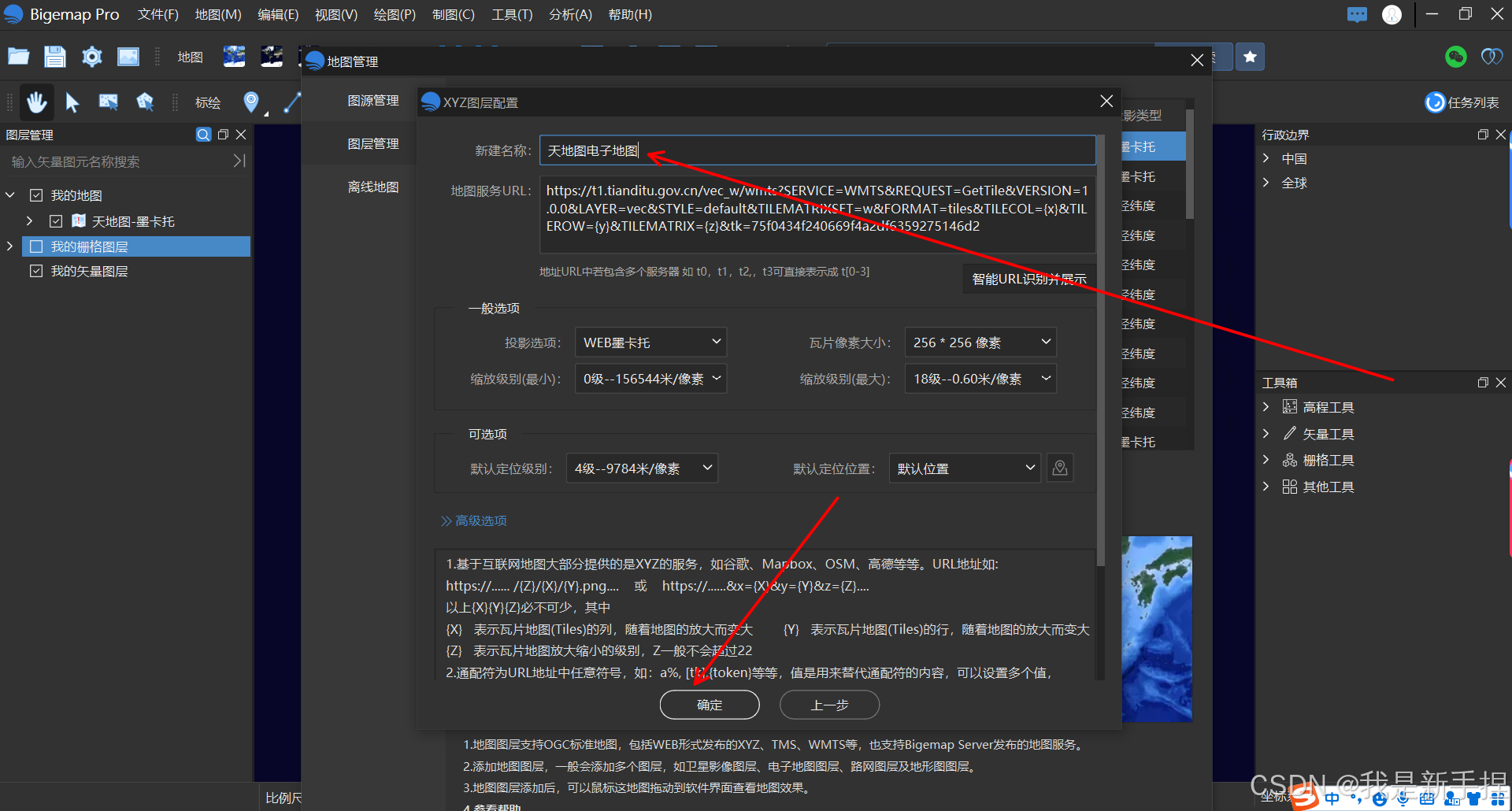Open the 分析(A) menu
Screen dimensions: 1512x811
pos(570,15)
